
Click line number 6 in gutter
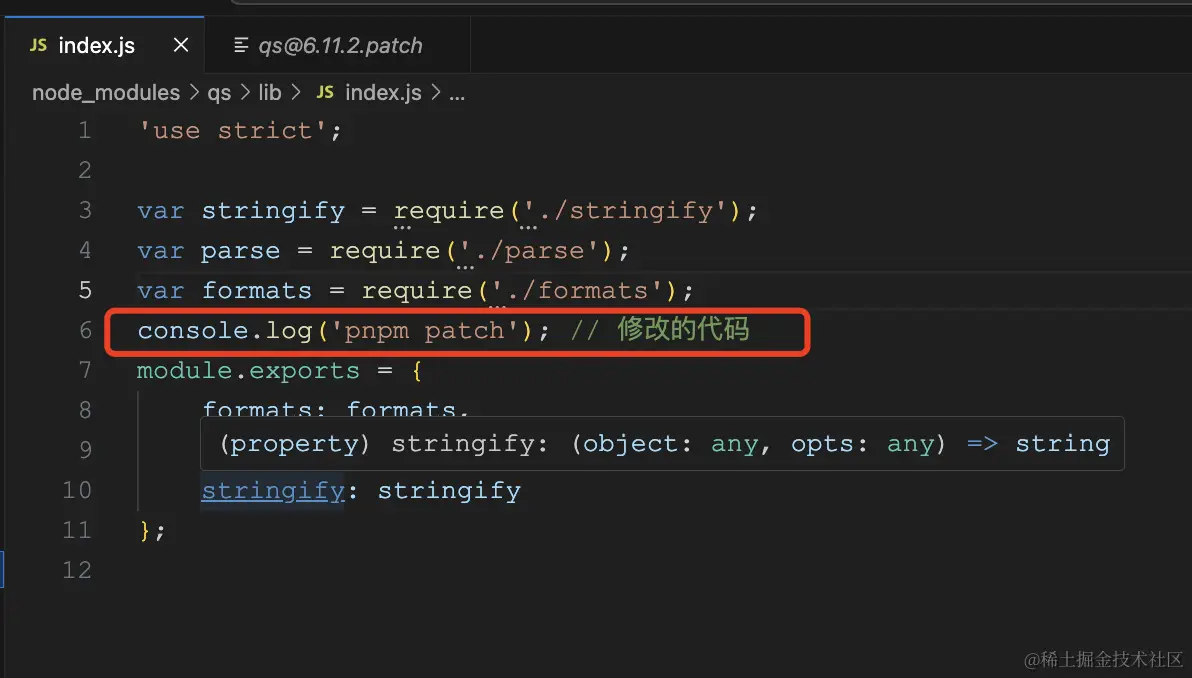(x=84, y=331)
